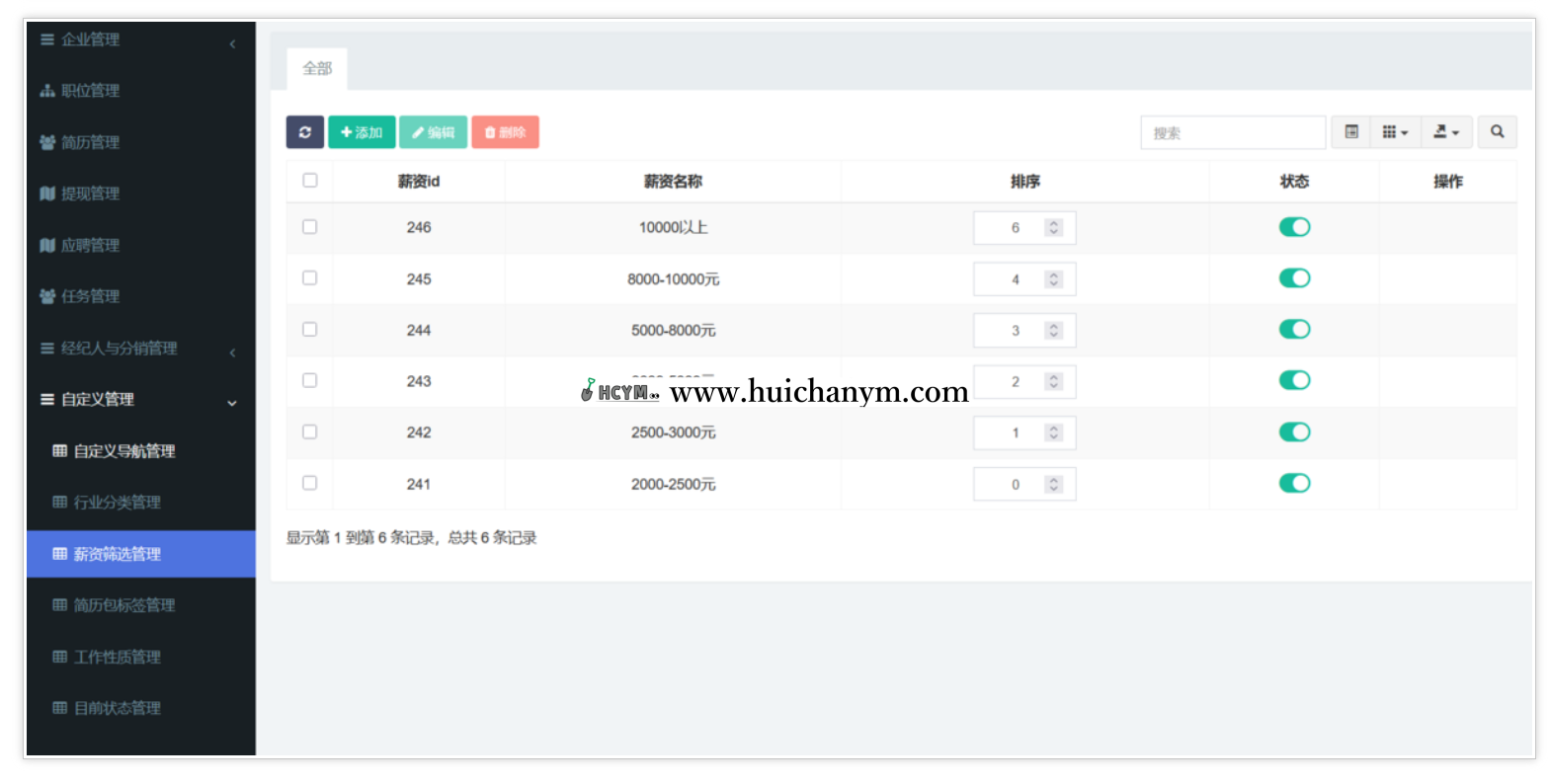
Task: Disable status toggle for row 246
Action: point(1294,227)
